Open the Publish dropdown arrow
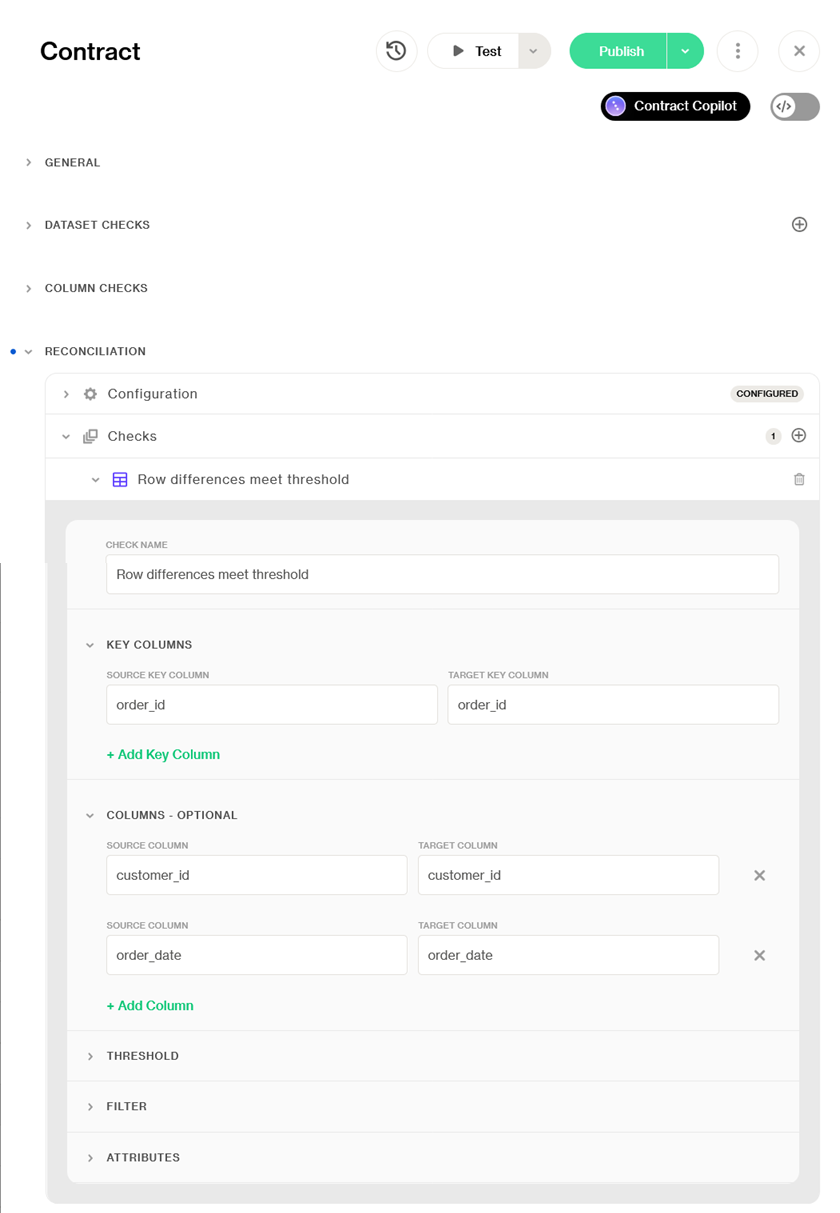The height and width of the screenshot is (1213, 840). 685,51
